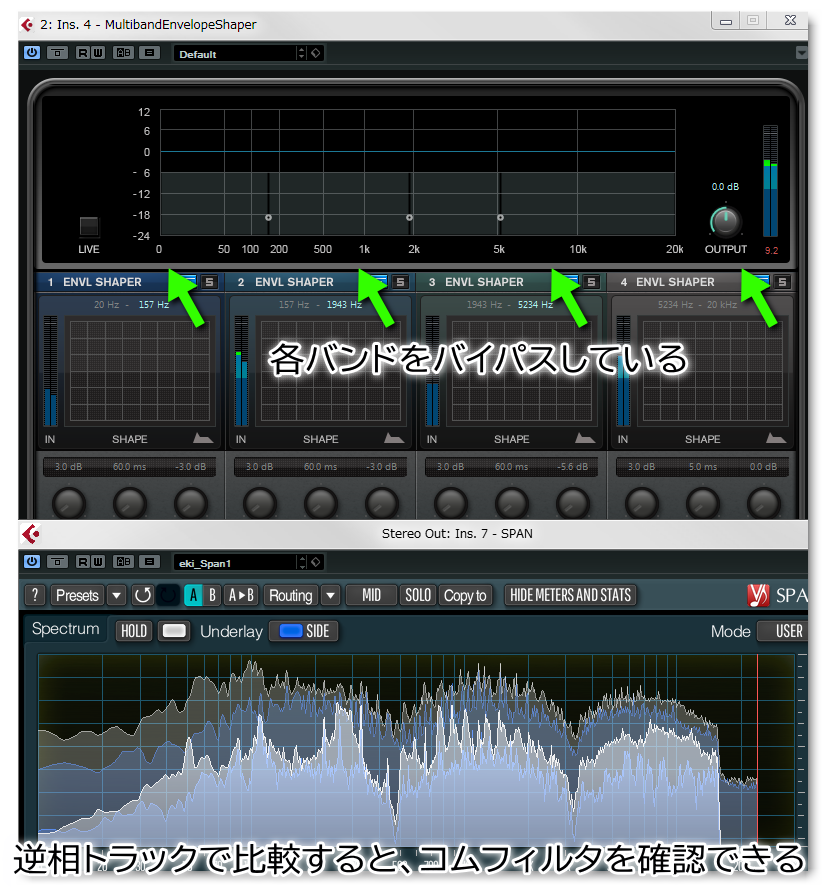The width and height of the screenshot is (831, 894).
Task: Solo band 2 ENVL SHAPER
Action: click(400, 282)
